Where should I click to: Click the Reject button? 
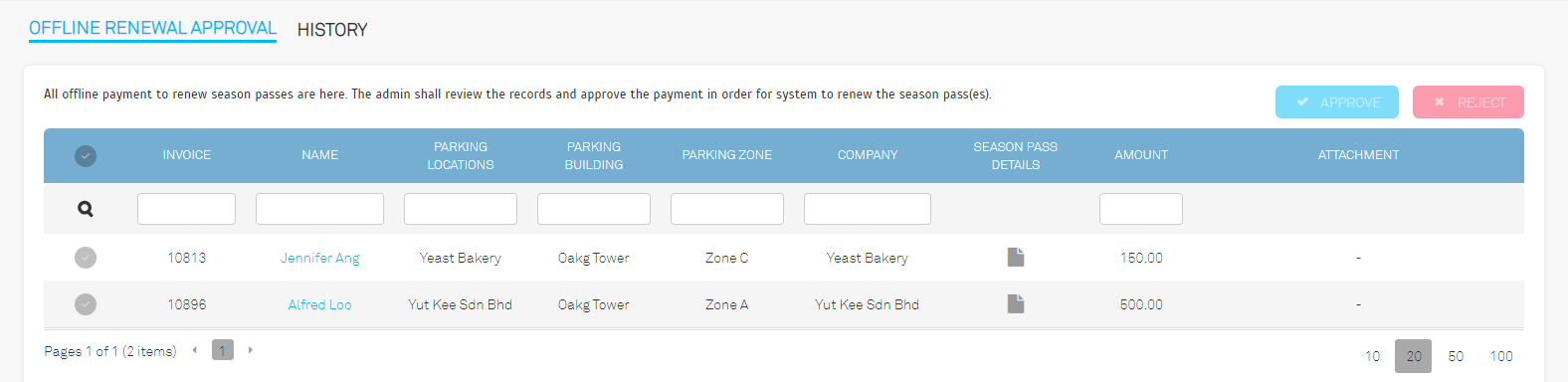[x=1469, y=101]
